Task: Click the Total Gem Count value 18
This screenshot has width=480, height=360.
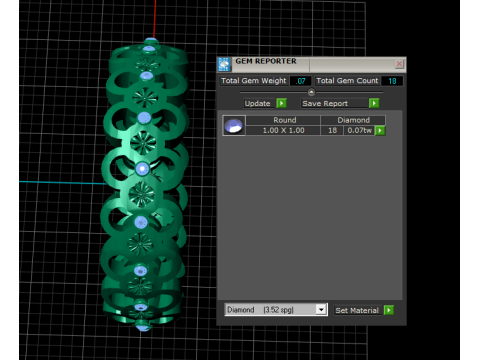Action: coord(392,81)
